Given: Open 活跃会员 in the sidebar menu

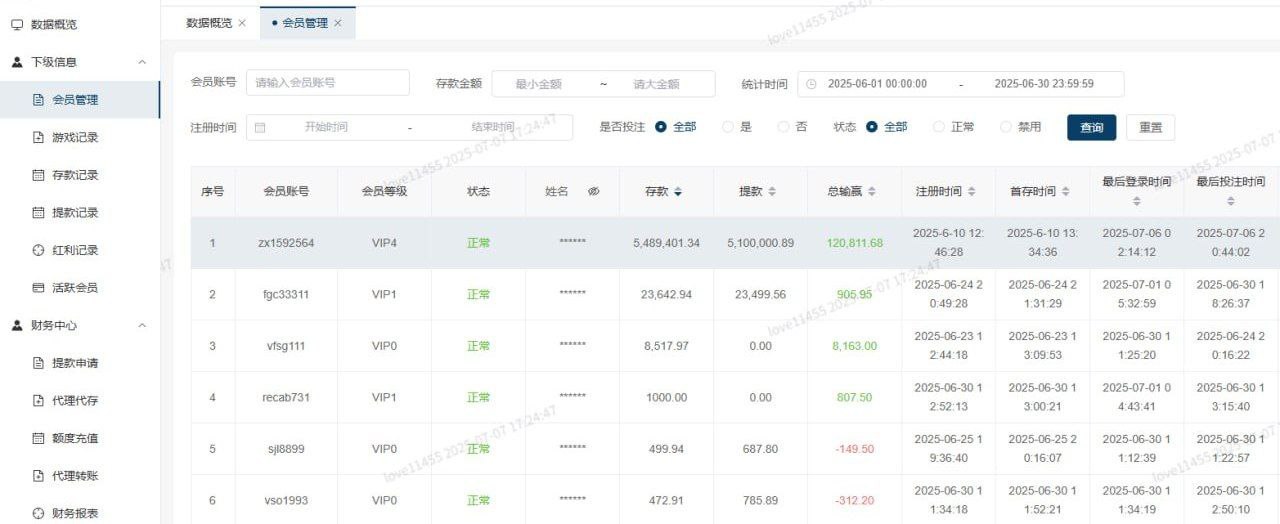Looking at the screenshot, I should 75,288.
